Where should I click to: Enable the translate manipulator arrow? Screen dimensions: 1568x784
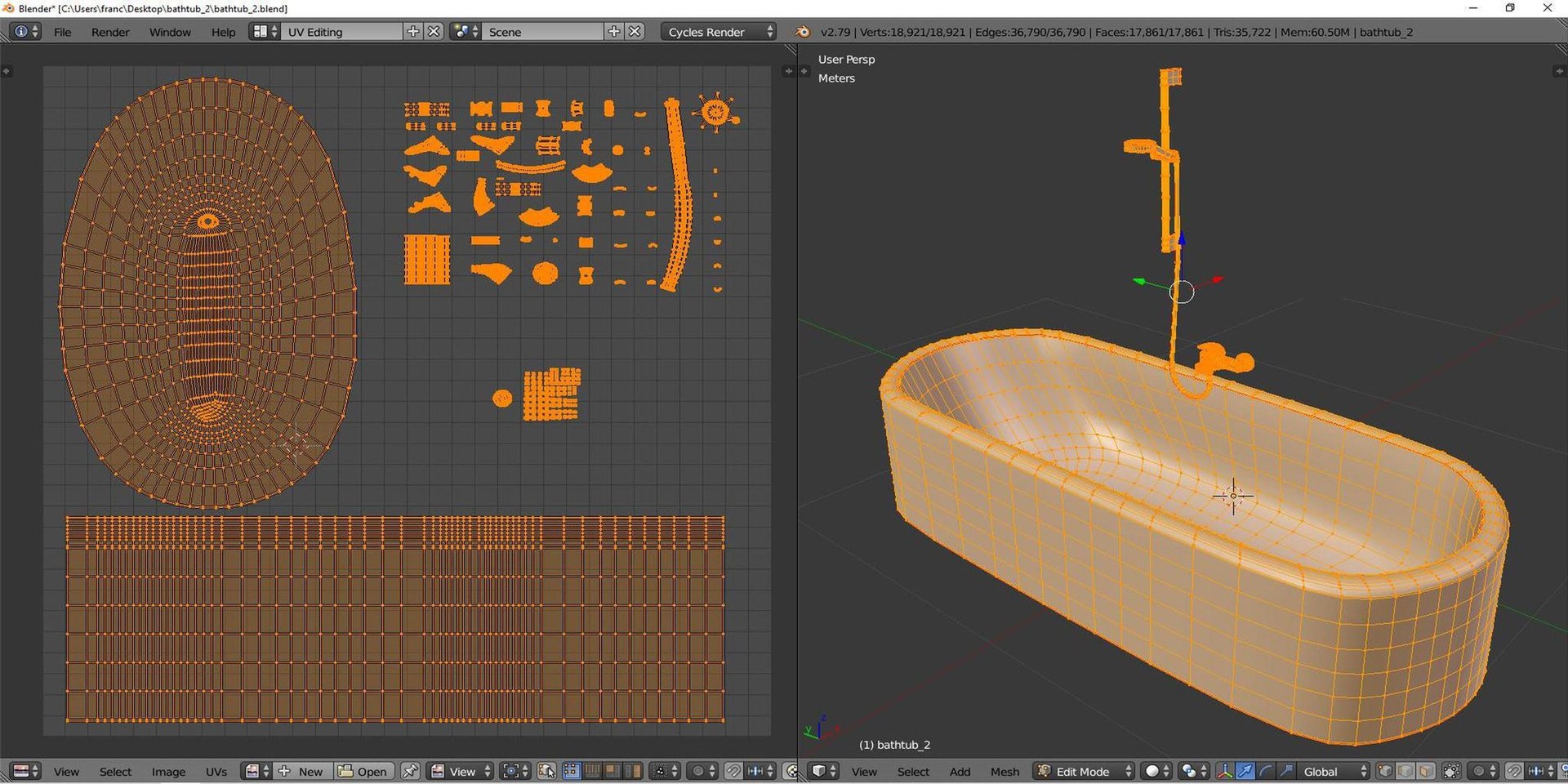(1245, 771)
